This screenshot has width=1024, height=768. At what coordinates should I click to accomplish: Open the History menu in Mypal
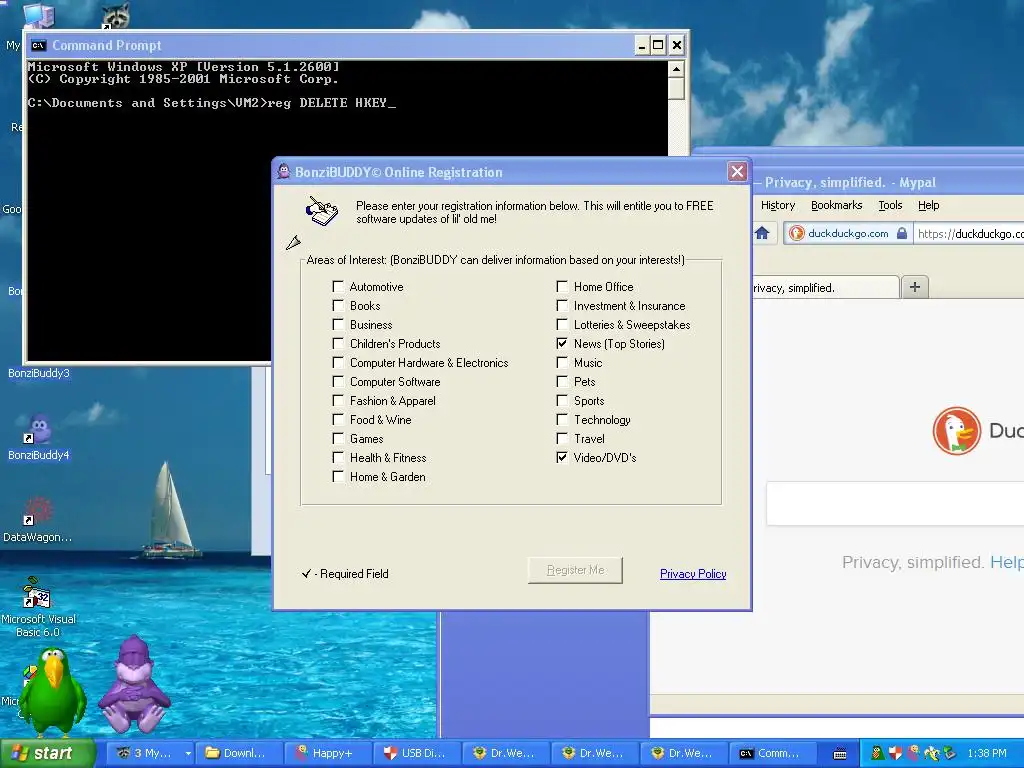778,205
